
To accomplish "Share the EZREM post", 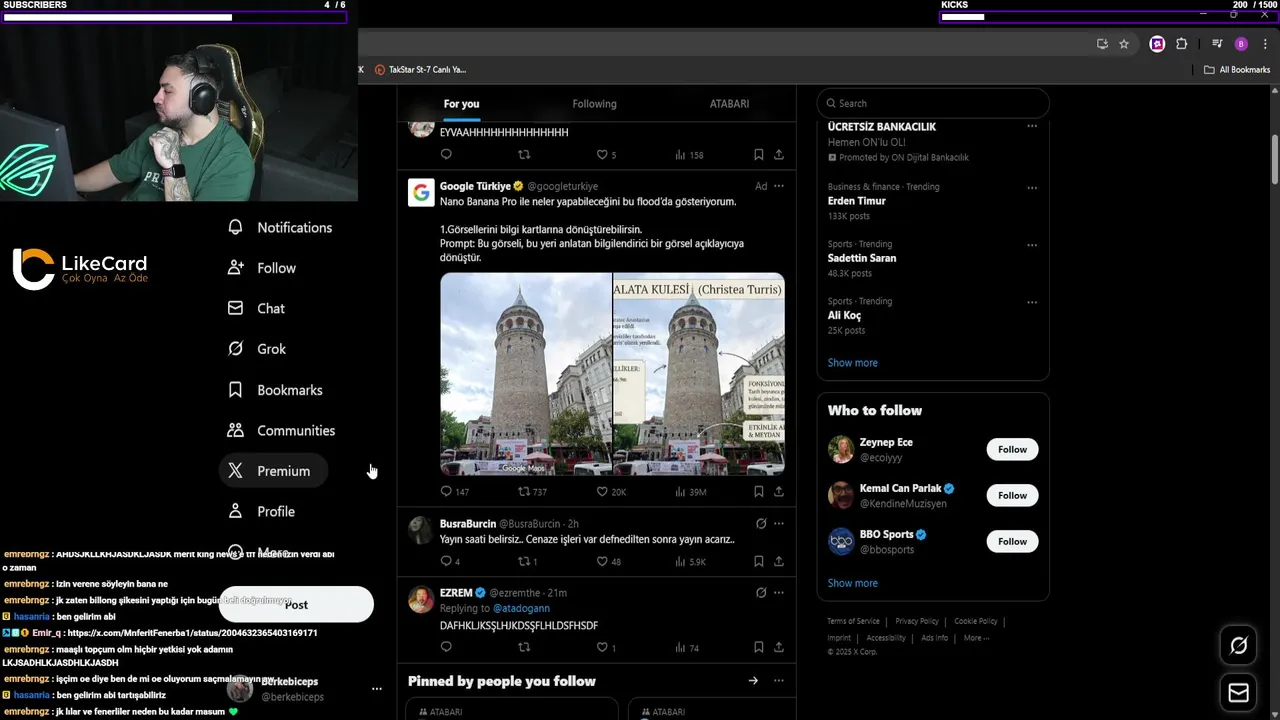I will tap(779, 648).
